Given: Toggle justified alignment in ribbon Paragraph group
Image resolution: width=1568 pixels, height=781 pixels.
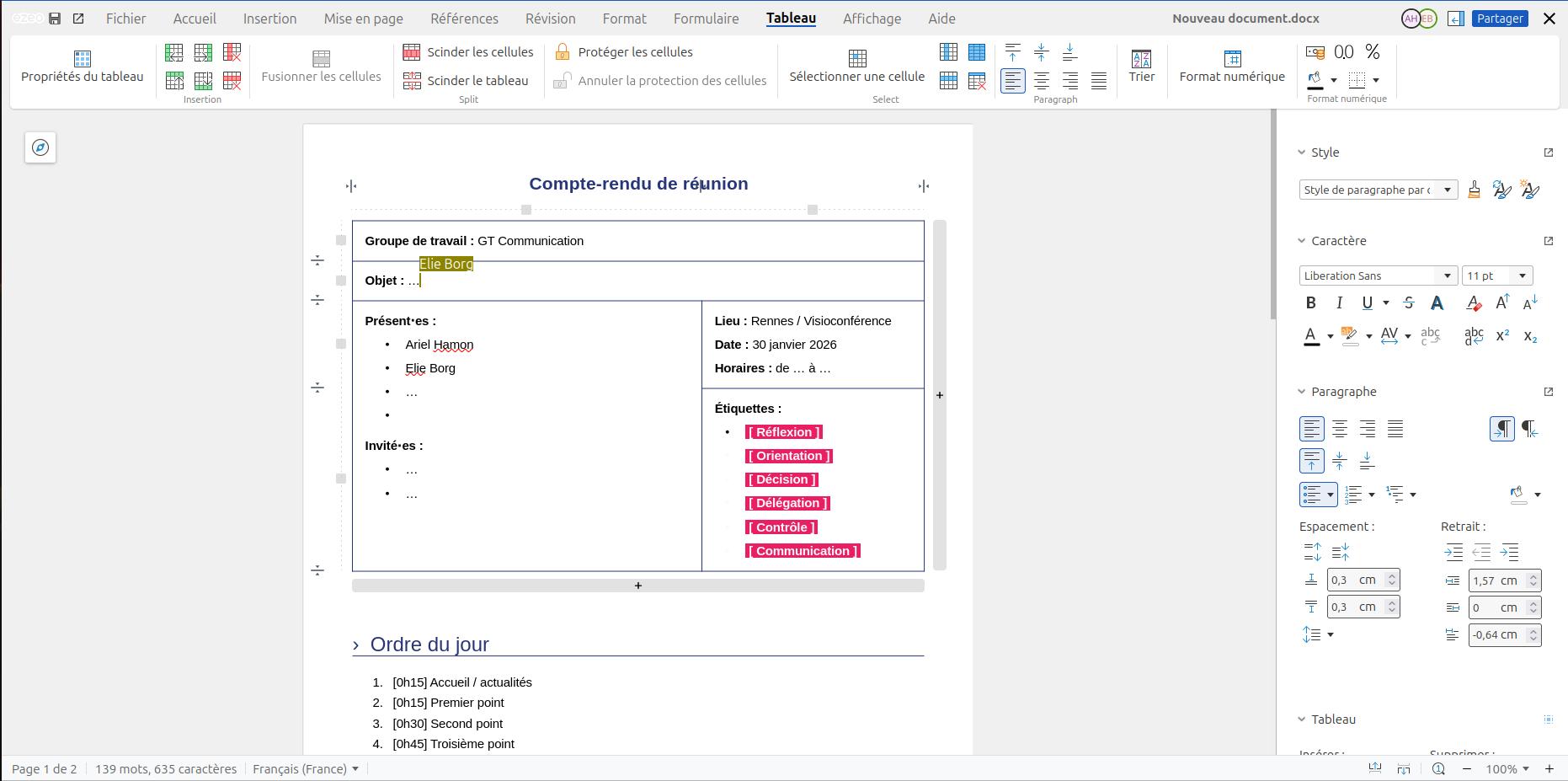Looking at the screenshot, I should [1099, 81].
